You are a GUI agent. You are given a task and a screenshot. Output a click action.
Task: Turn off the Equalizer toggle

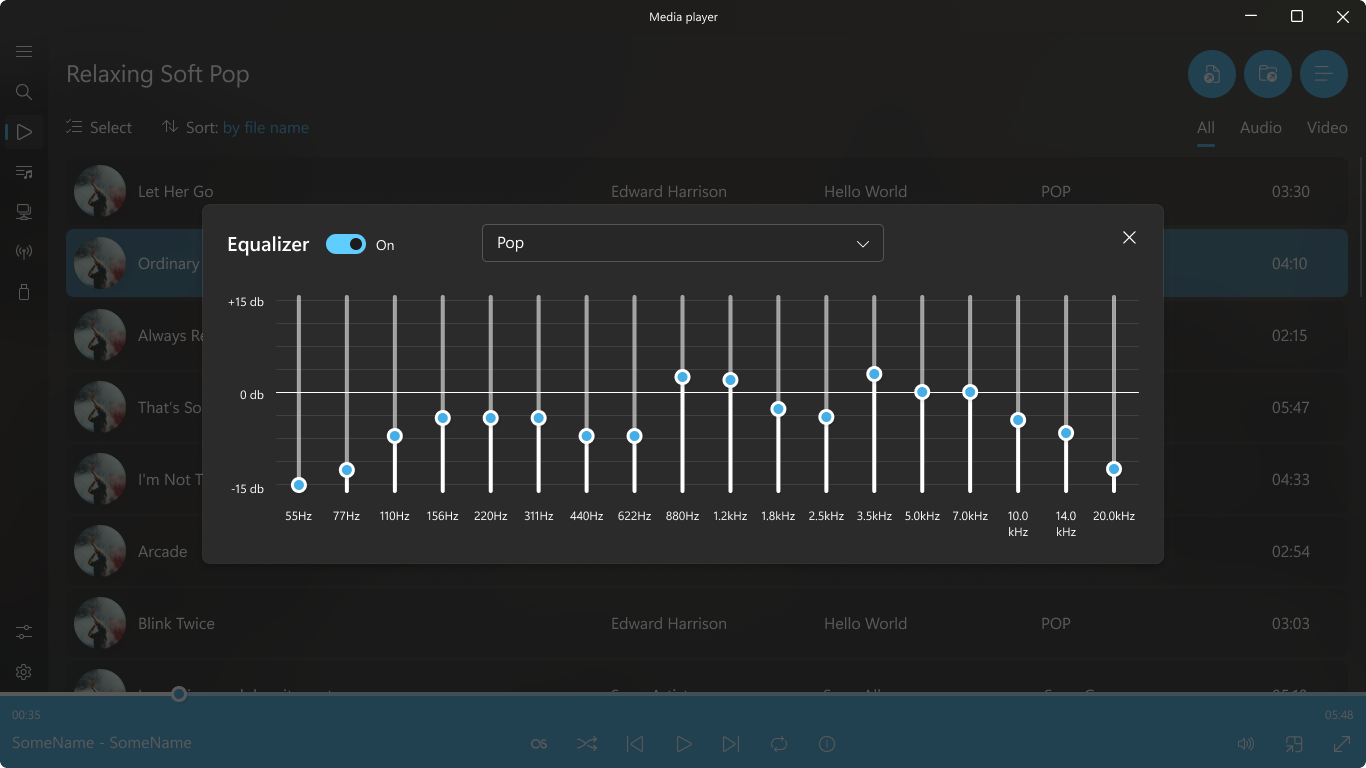[x=345, y=243]
